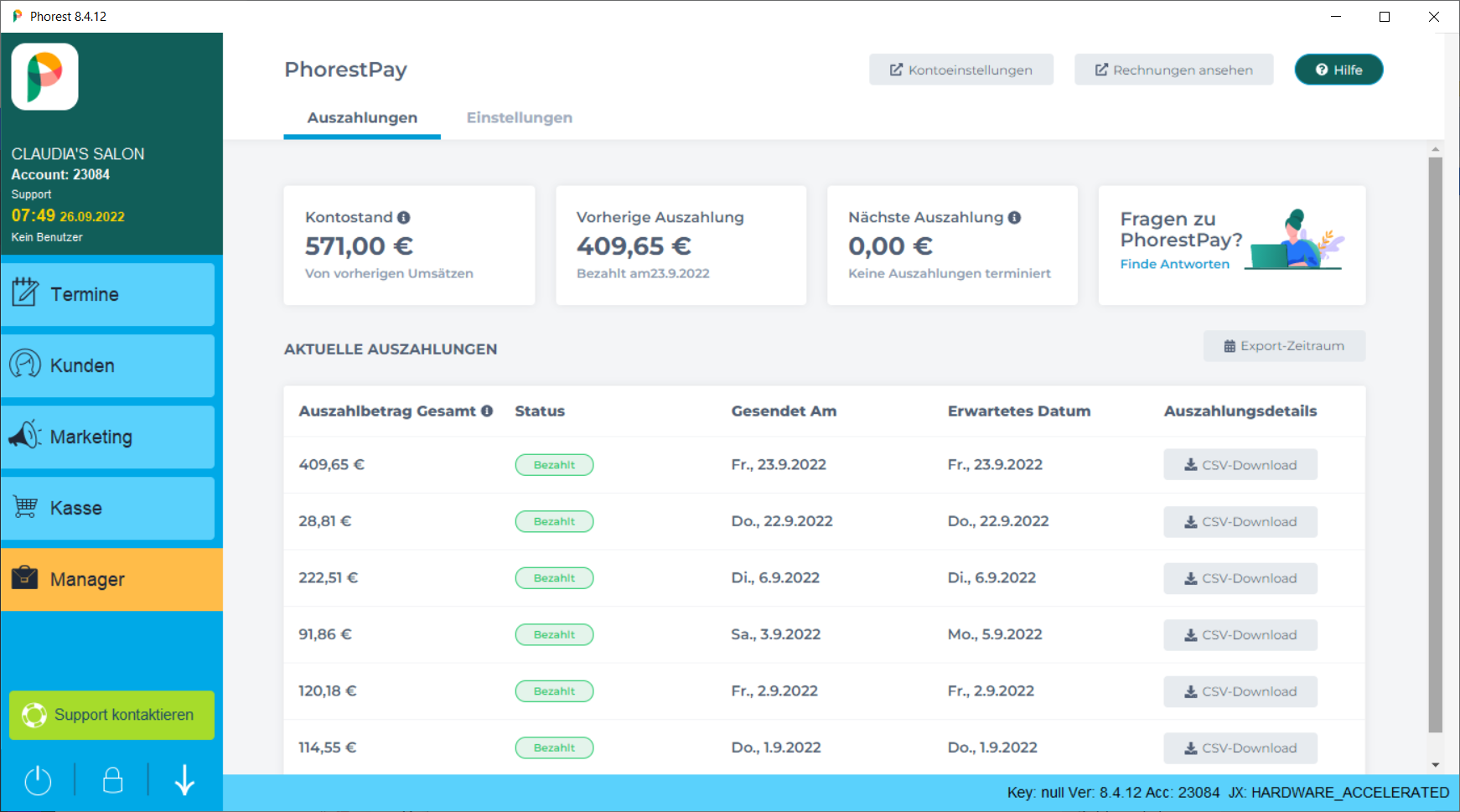1460x812 pixels.
Task: Switch to the Einstellungen tab
Action: (519, 118)
